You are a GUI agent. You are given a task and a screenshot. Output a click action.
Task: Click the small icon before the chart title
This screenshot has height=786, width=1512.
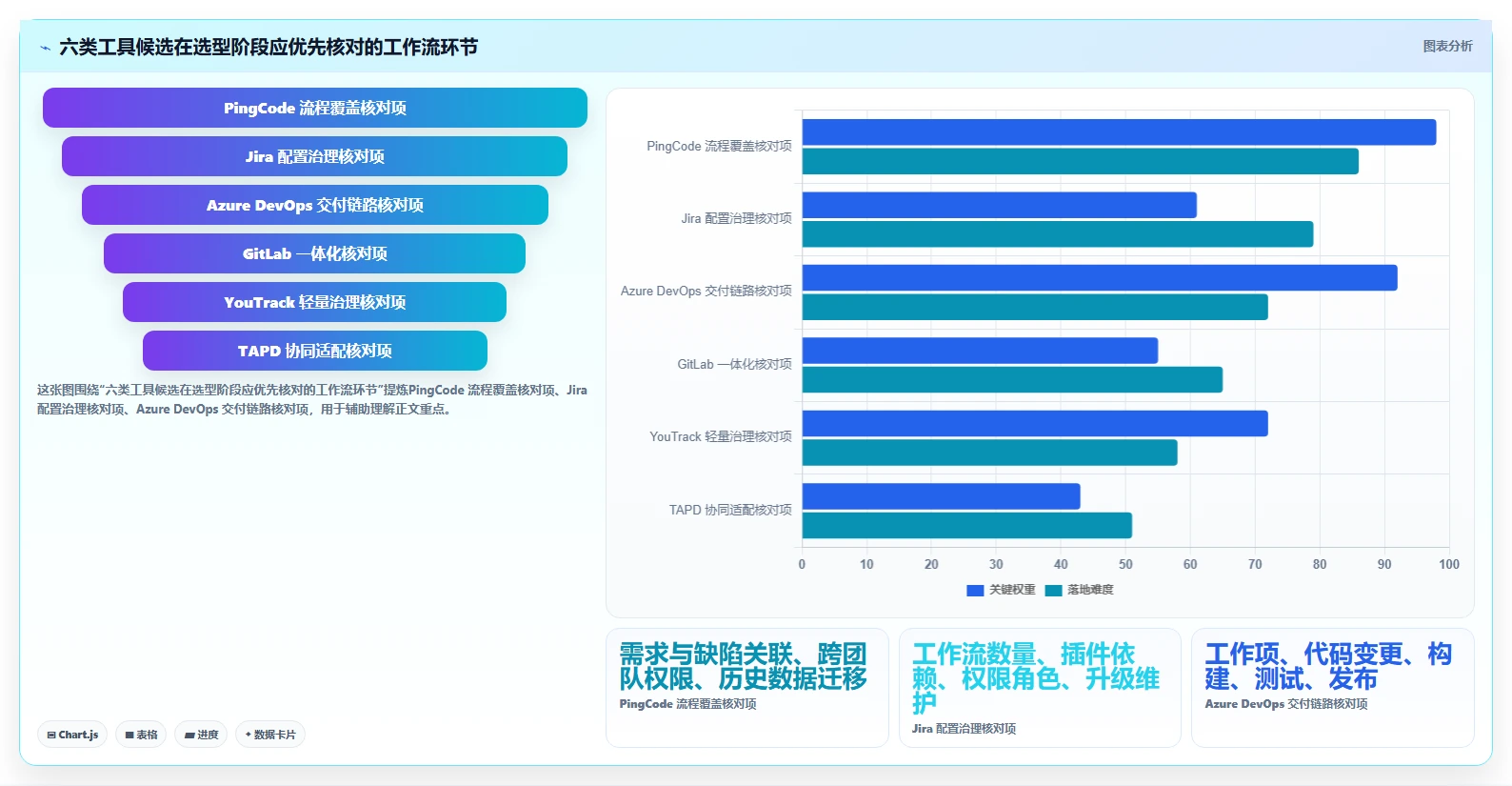(x=45, y=48)
